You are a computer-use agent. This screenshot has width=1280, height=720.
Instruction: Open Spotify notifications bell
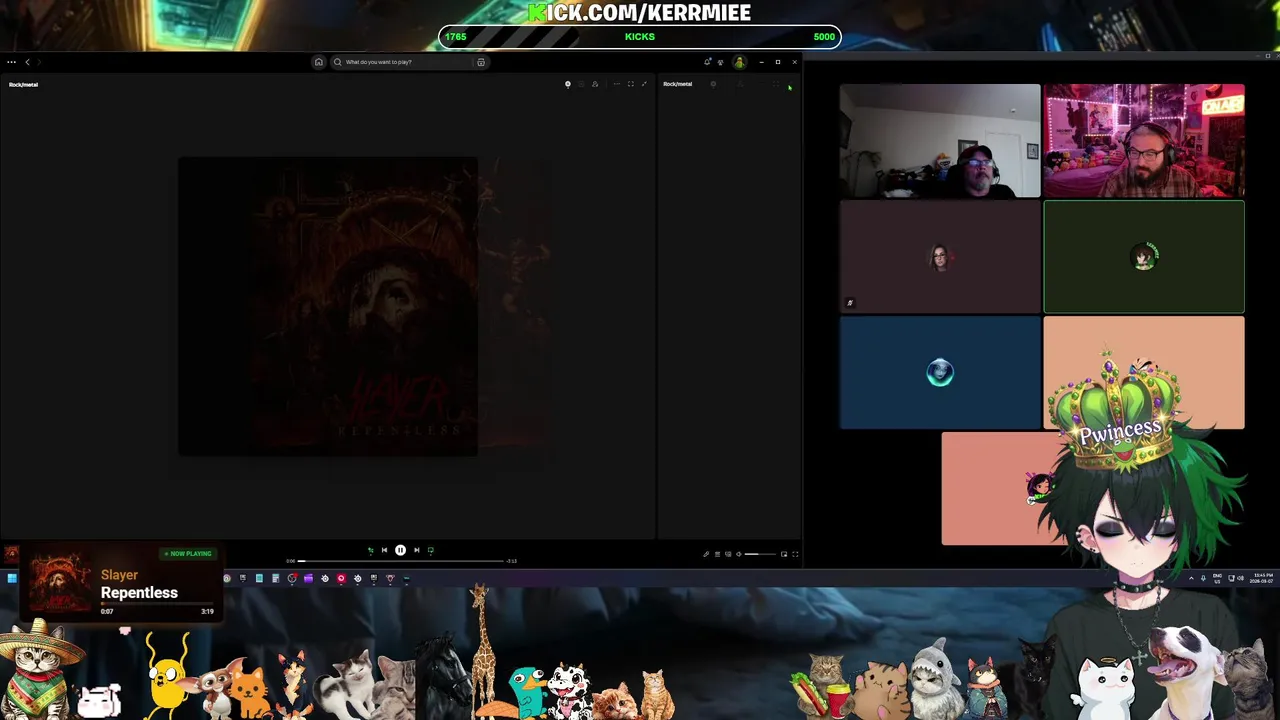point(708,62)
